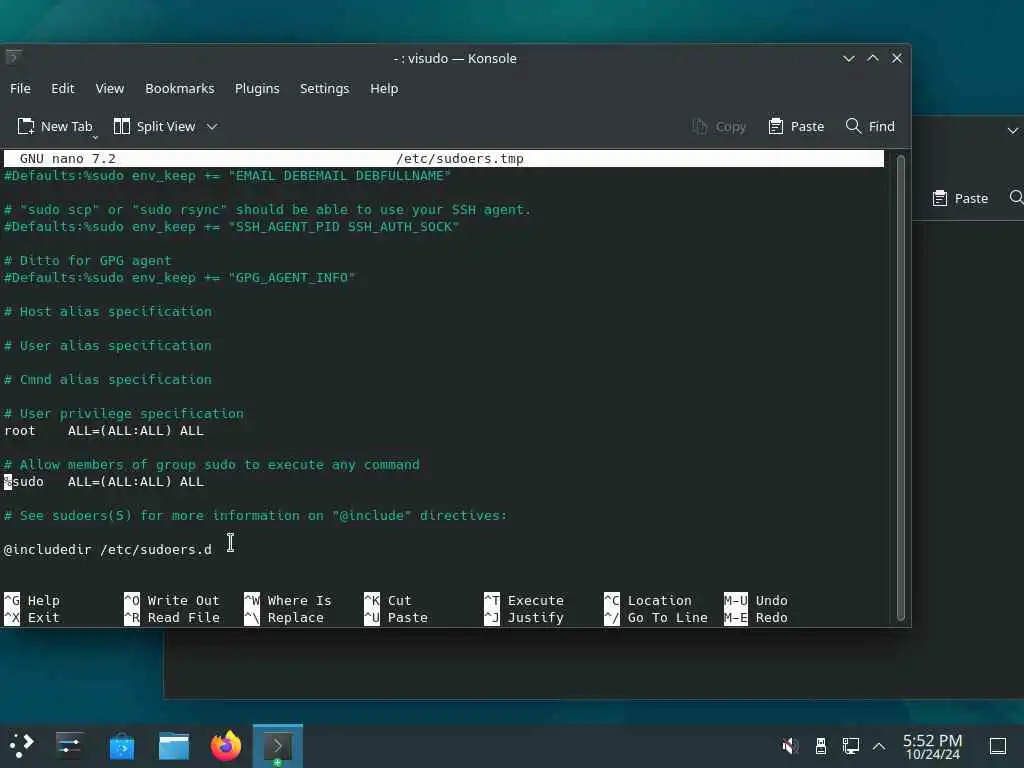Click the 'root ALL=(ALL:ALL) ALL' line
The height and width of the screenshot is (768, 1024).
[104, 431]
